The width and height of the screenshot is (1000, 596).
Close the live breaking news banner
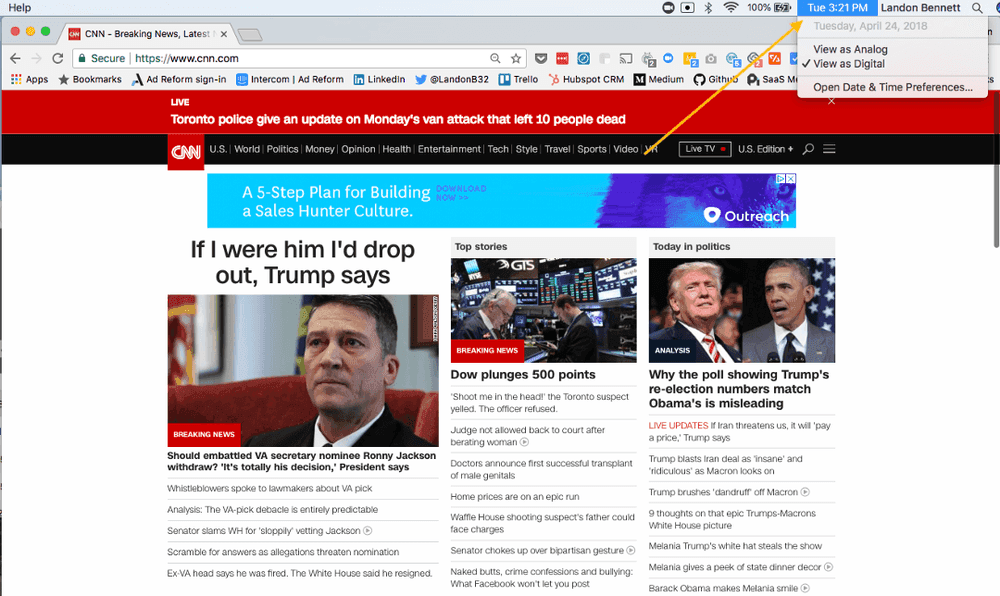click(x=831, y=101)
